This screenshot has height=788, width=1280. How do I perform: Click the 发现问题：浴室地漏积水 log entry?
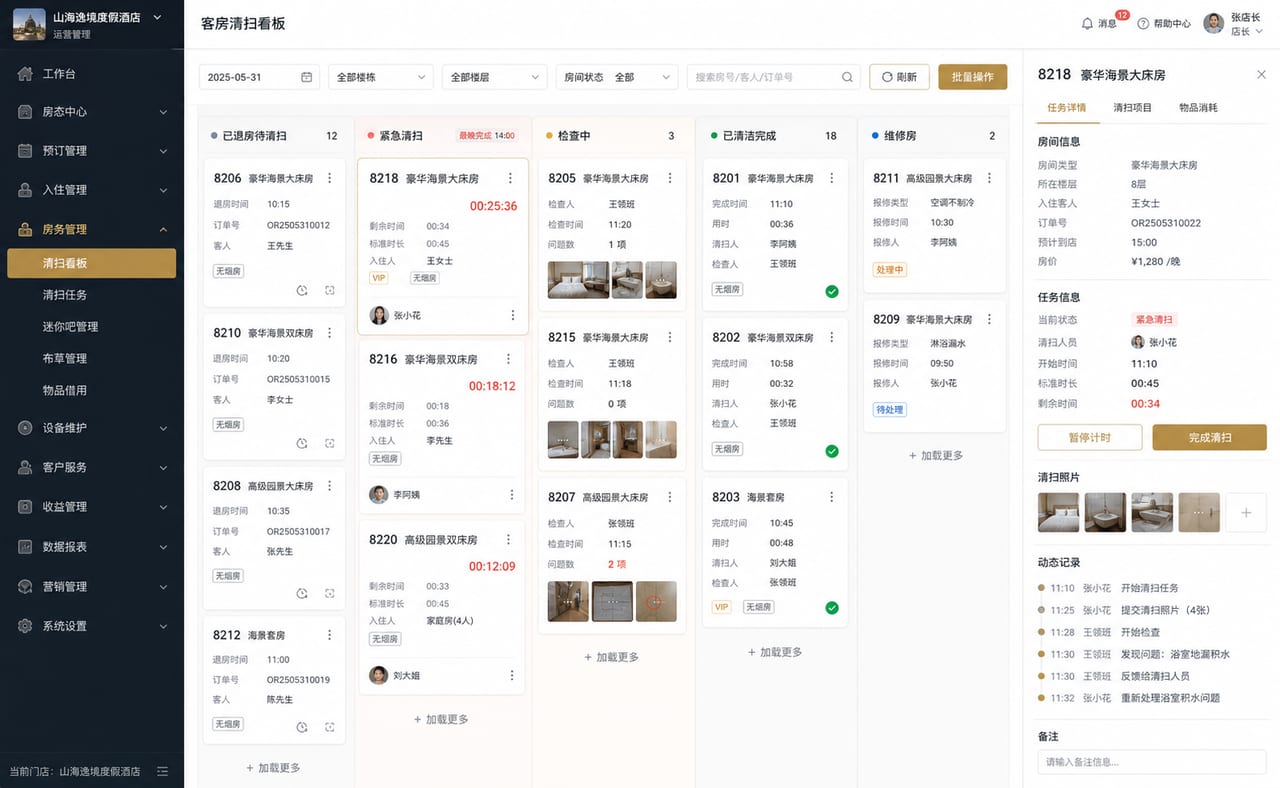[1175, 654]
